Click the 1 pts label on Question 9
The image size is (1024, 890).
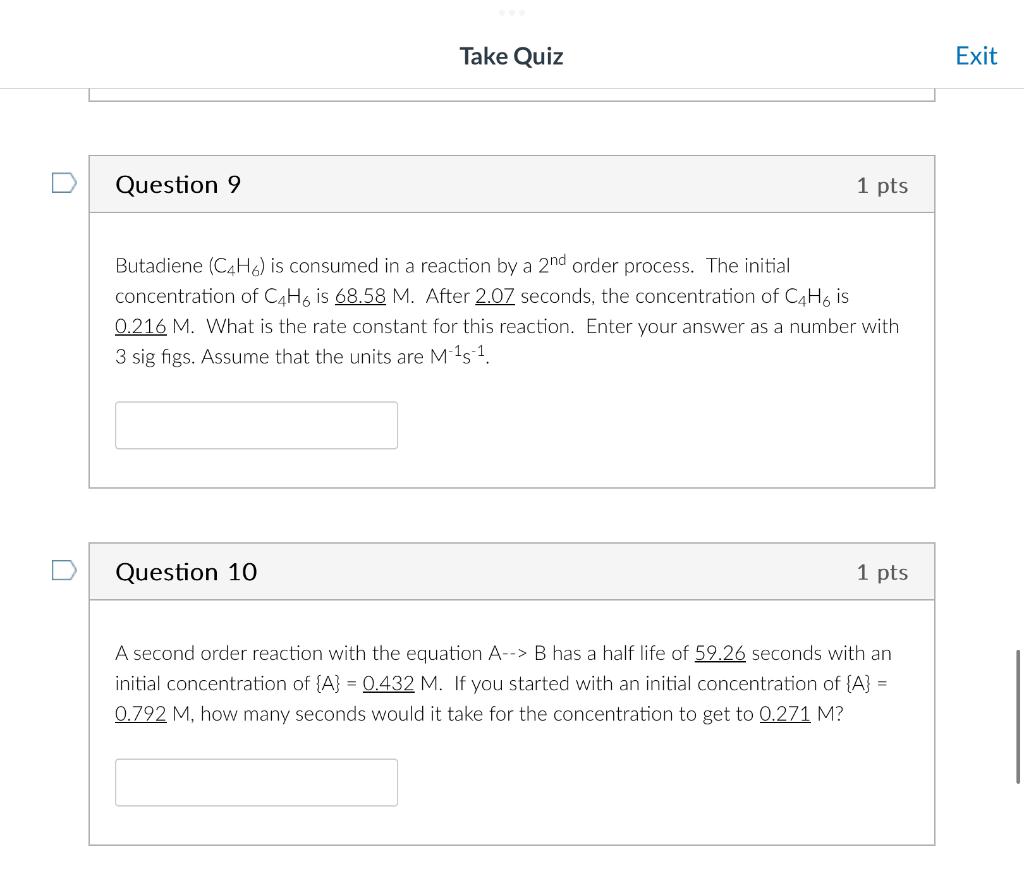(881, 185)
